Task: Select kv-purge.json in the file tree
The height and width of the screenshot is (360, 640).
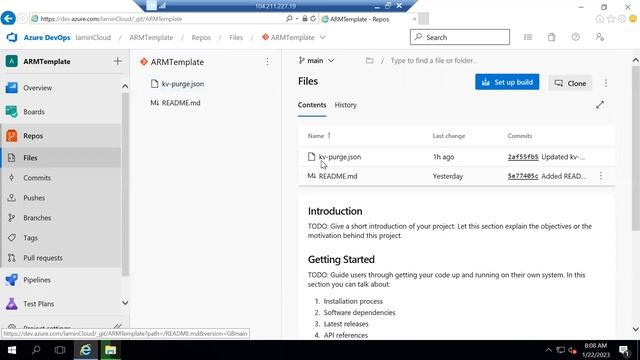Action: (x=182, y=84)
